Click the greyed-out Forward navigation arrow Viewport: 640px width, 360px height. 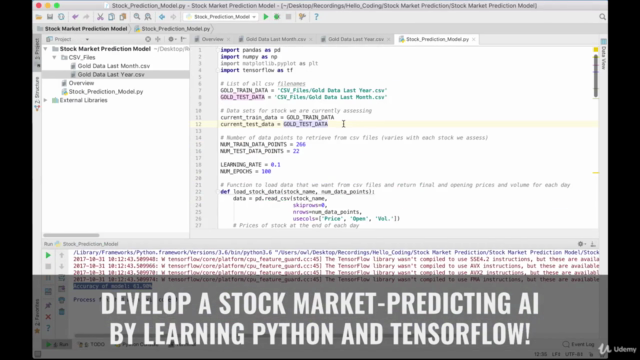(173, 17)
